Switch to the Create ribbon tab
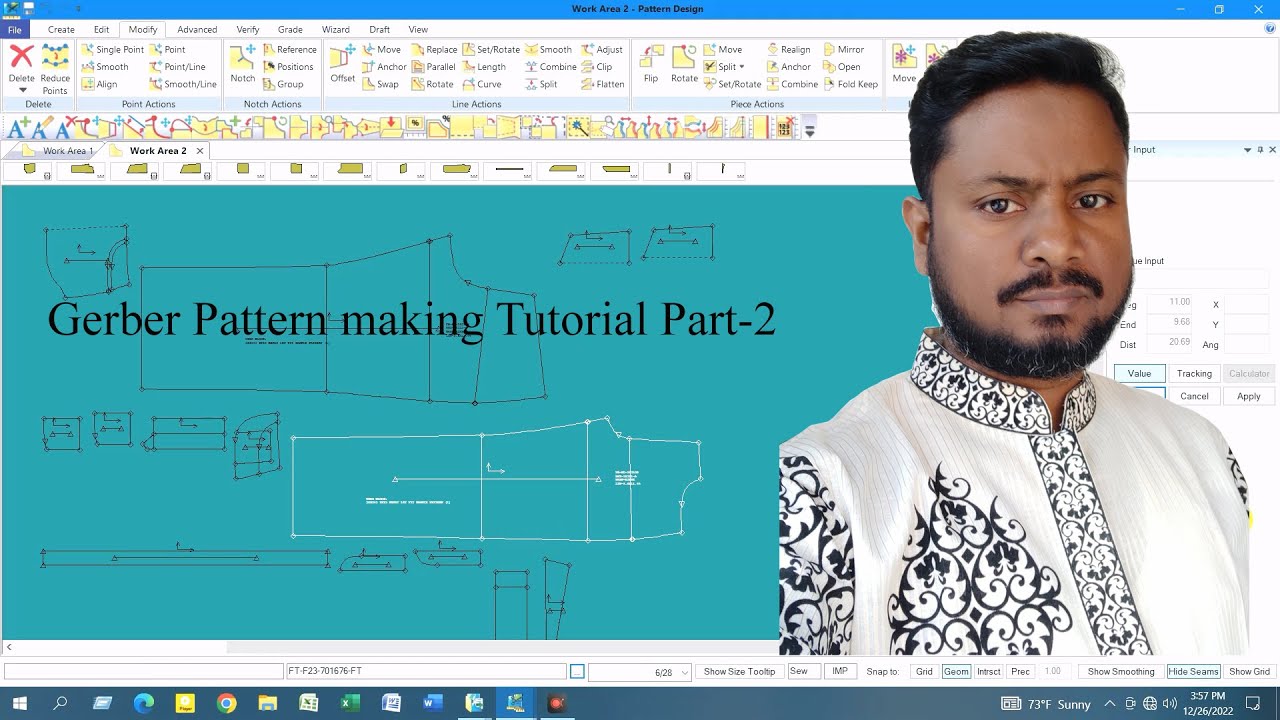1280x720 pixels. pyautogui.click(x=61, y=30)
